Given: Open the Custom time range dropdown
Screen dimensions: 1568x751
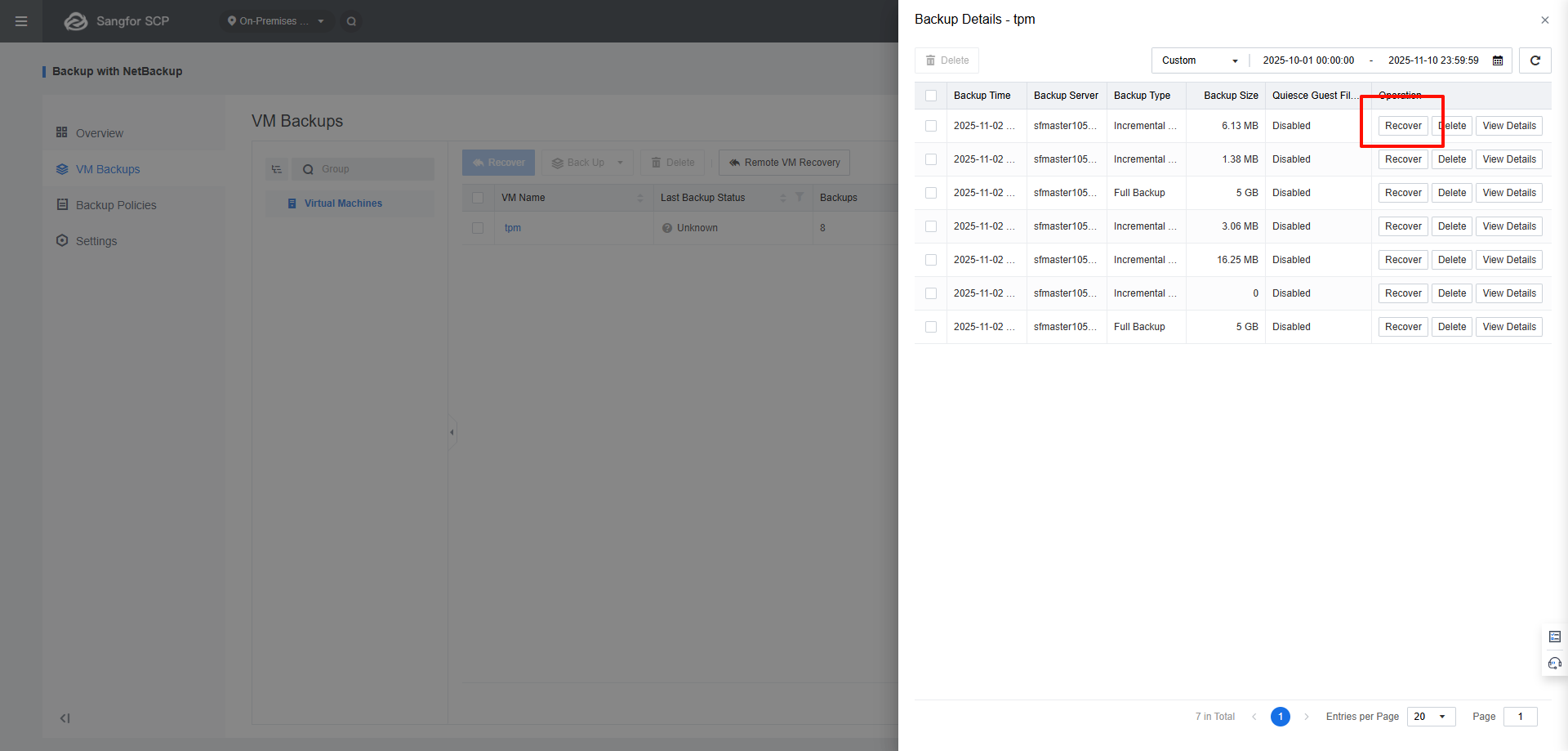Looking at the screenshot, I should [x=1200, y=60].
